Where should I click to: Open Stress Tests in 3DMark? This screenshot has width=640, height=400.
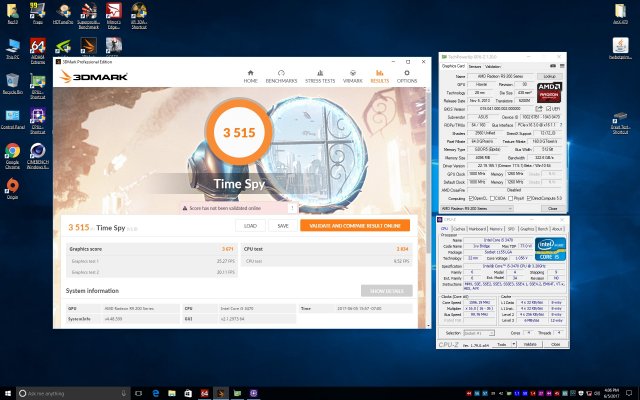click(320, 76)
